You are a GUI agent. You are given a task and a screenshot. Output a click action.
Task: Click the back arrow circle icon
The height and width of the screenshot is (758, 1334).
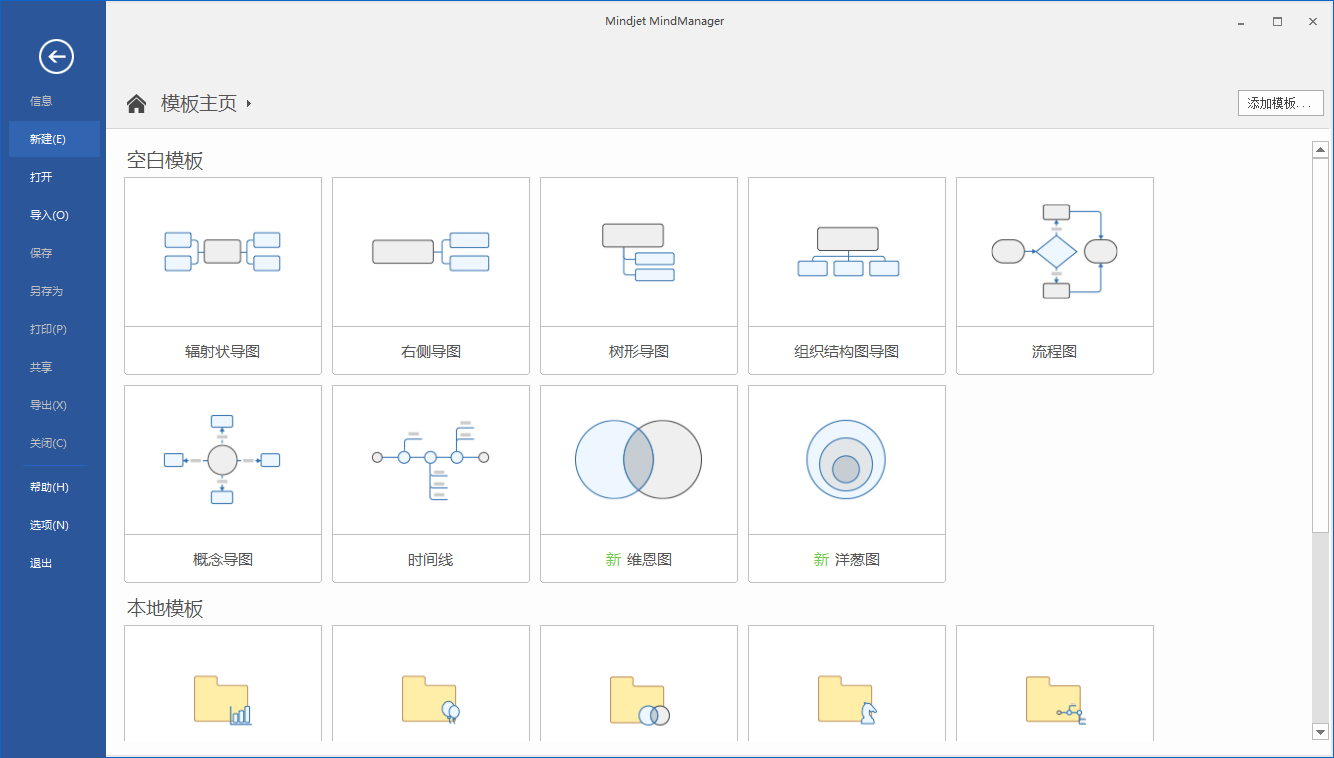(x=56, y=56)
